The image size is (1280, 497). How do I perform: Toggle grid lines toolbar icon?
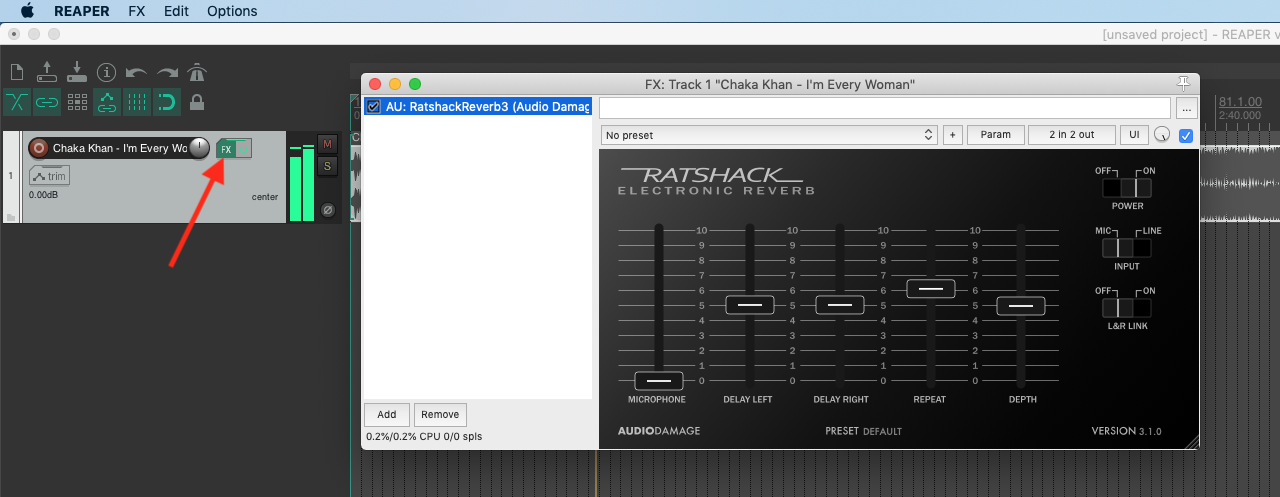(x=137, y=101)
